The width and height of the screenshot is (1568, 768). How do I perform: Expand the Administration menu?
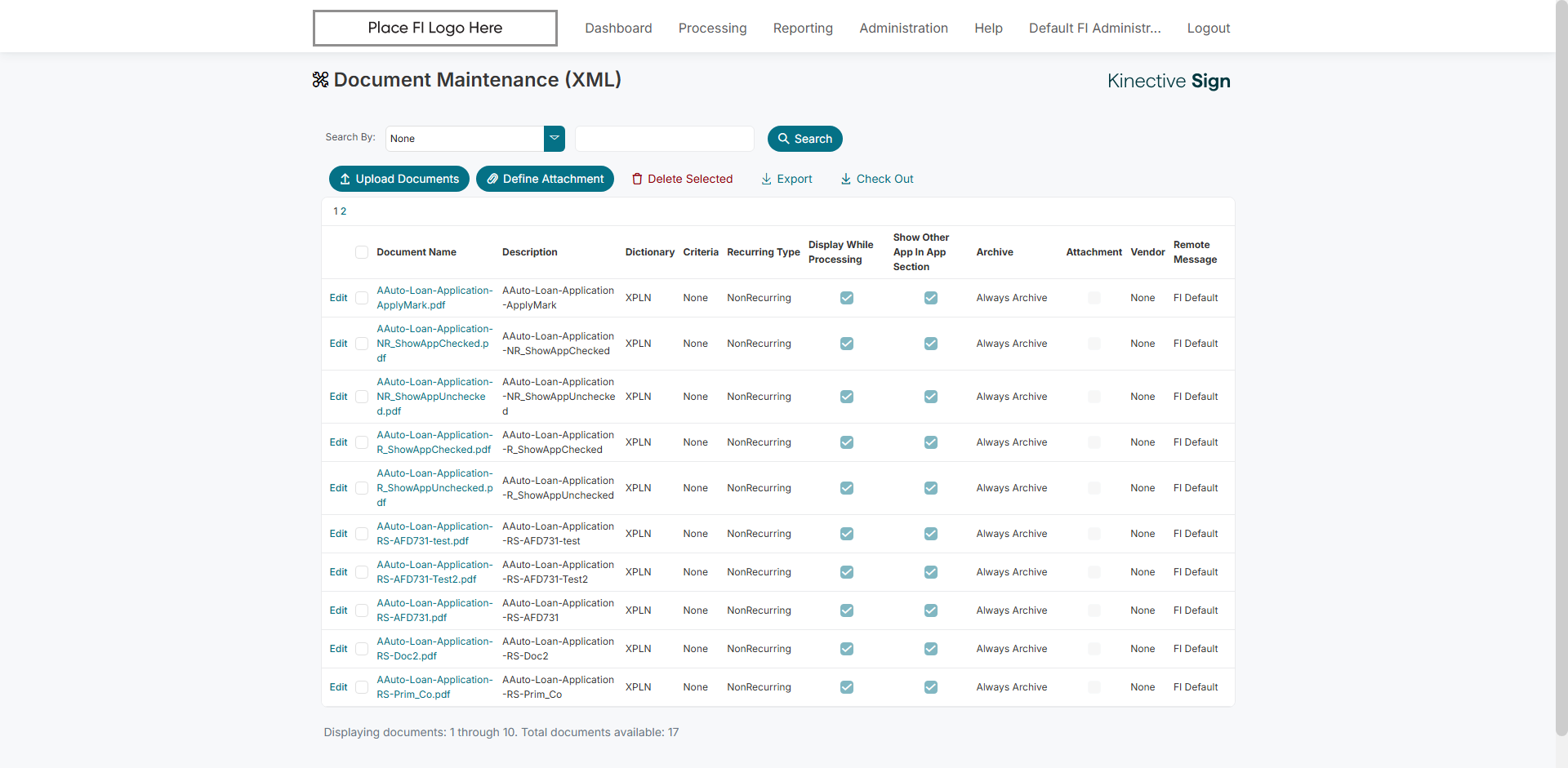click(903, 28)
